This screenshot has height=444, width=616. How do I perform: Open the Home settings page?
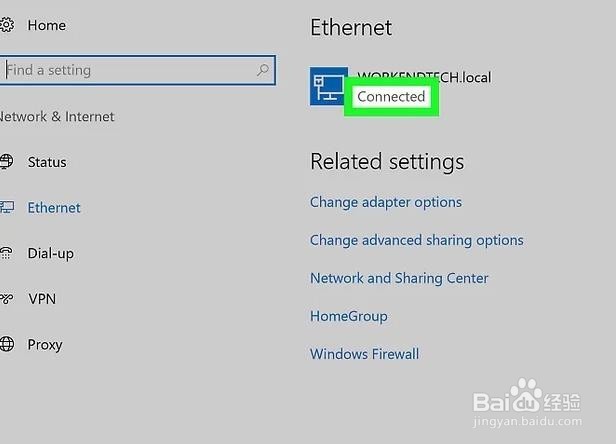coord(46,25)
